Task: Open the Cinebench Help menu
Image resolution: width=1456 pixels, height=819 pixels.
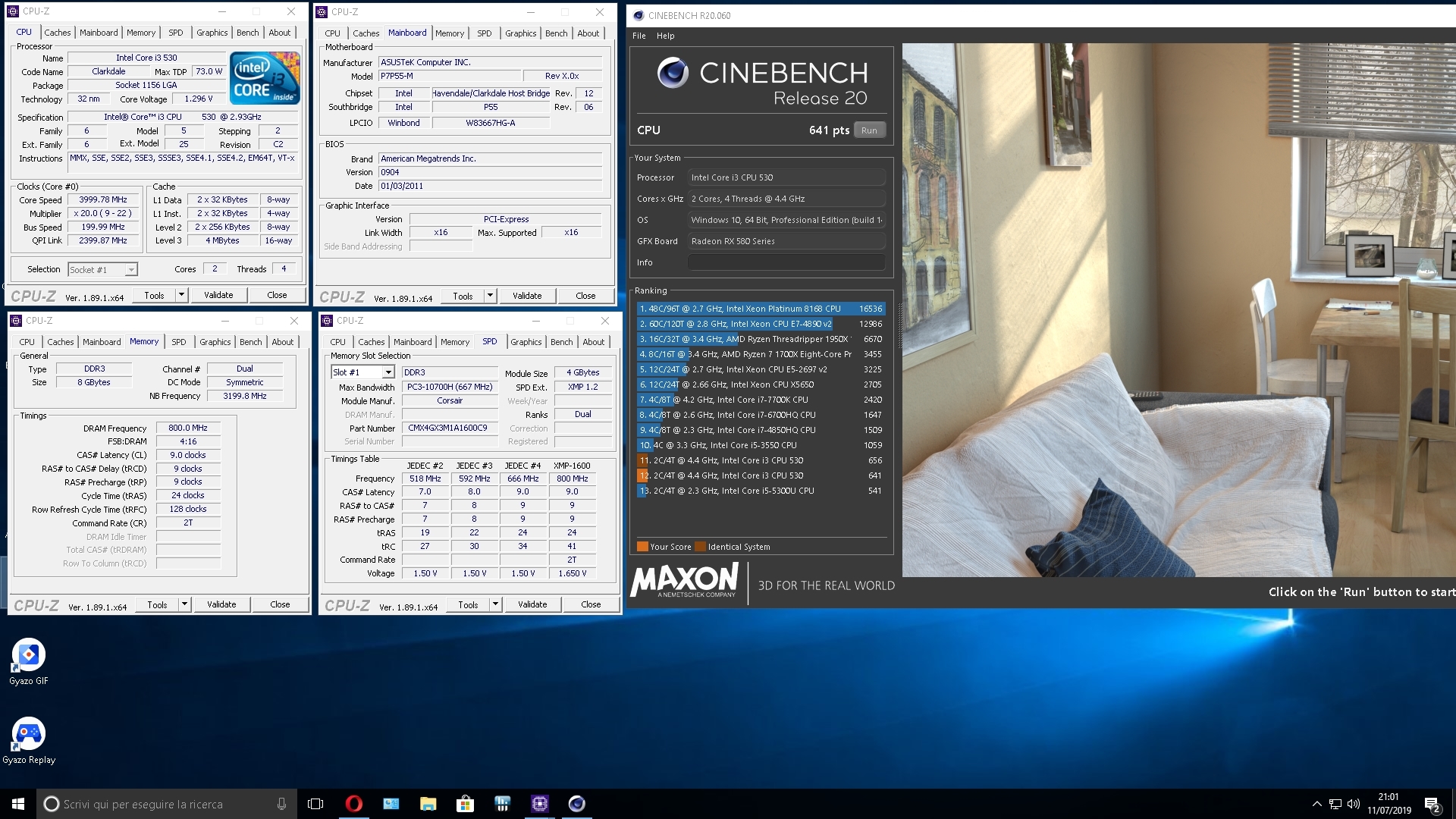Action: pos(665,36)
